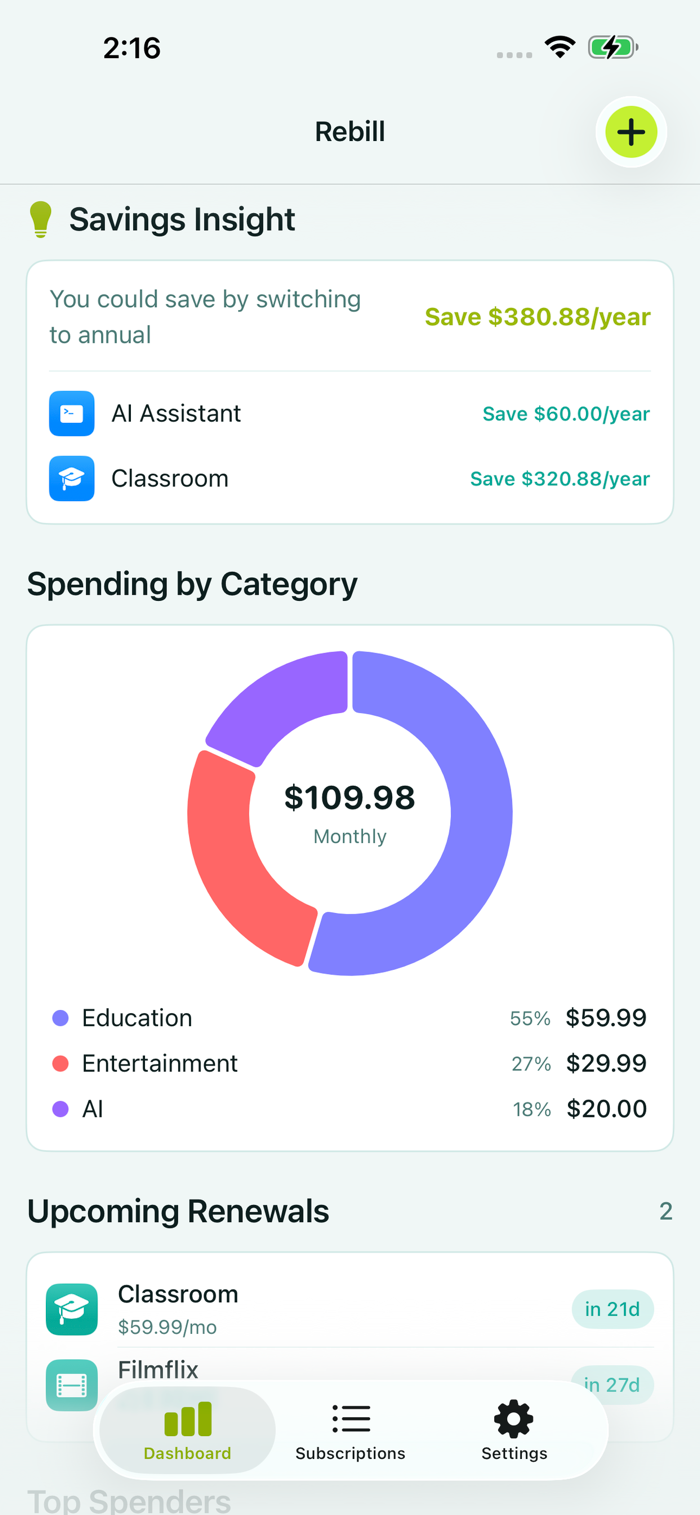Tap the Filmflix film icon
The image size is (700, 1515).
(72, 1384)
